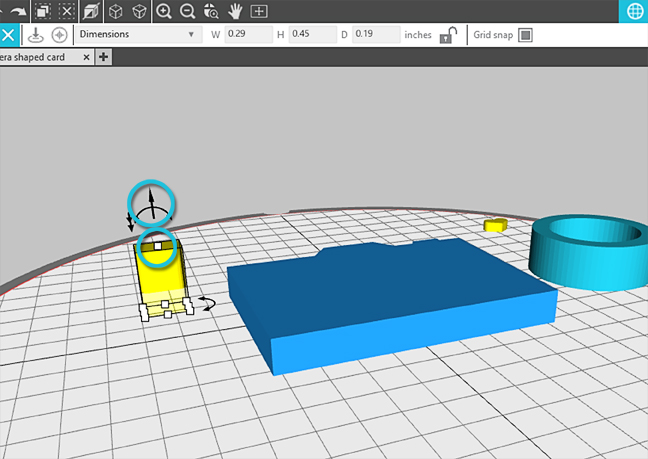The width and height of the screenshot is (648, 459).
Task: Click the bottom-left corner handle of yellow box
Action: [144, 312]
